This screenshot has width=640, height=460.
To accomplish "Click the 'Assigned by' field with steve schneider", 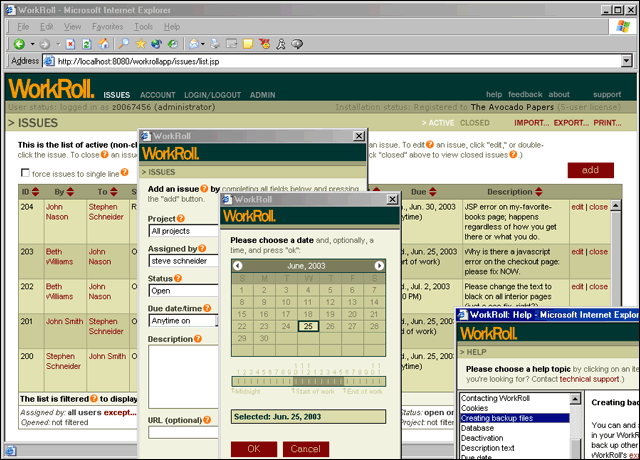I will tap(184, 261).
